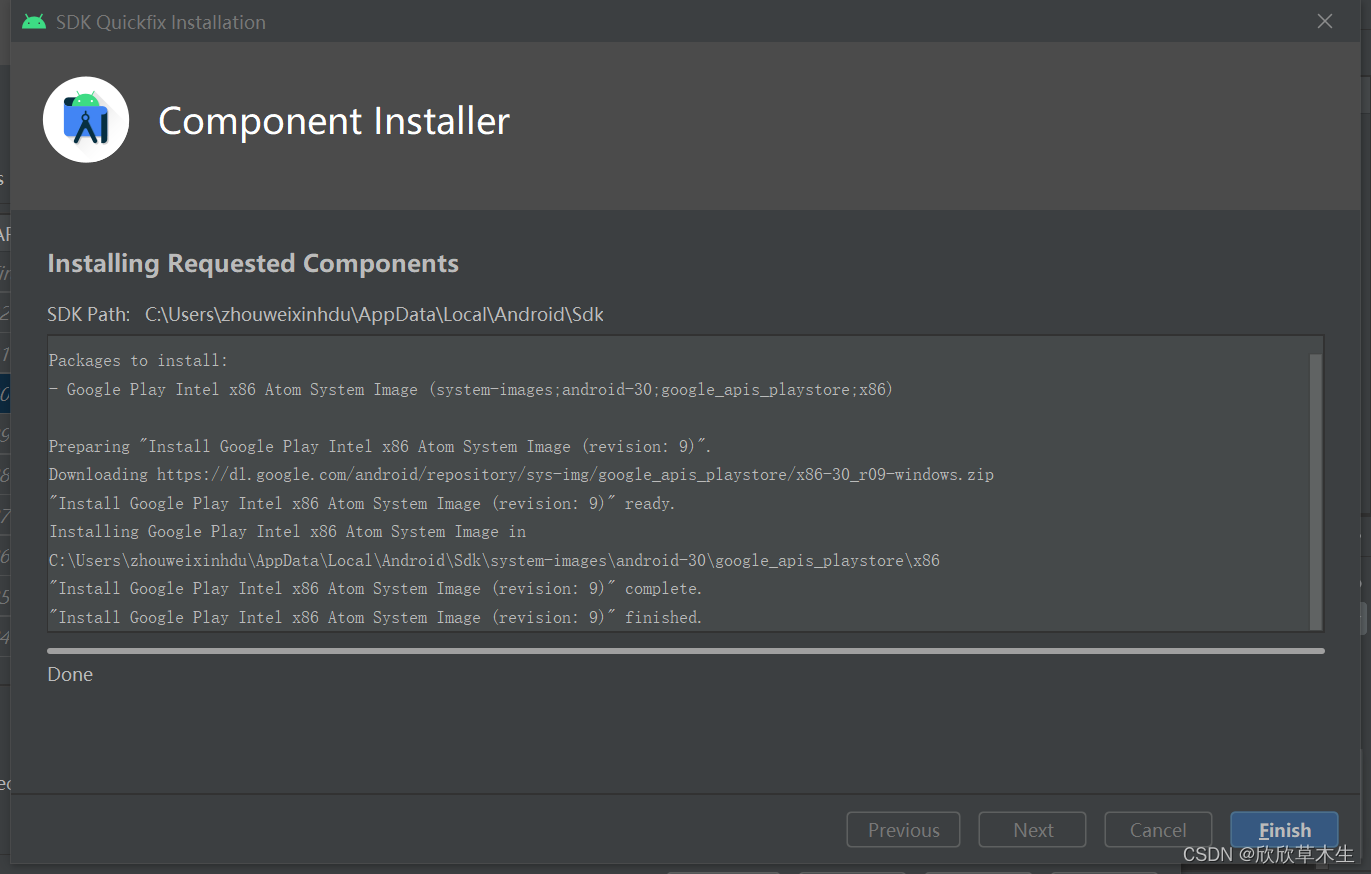Viewport: 1371px width, 874px height.
Task: Click the Done status text
Action: tap(70, 675)
